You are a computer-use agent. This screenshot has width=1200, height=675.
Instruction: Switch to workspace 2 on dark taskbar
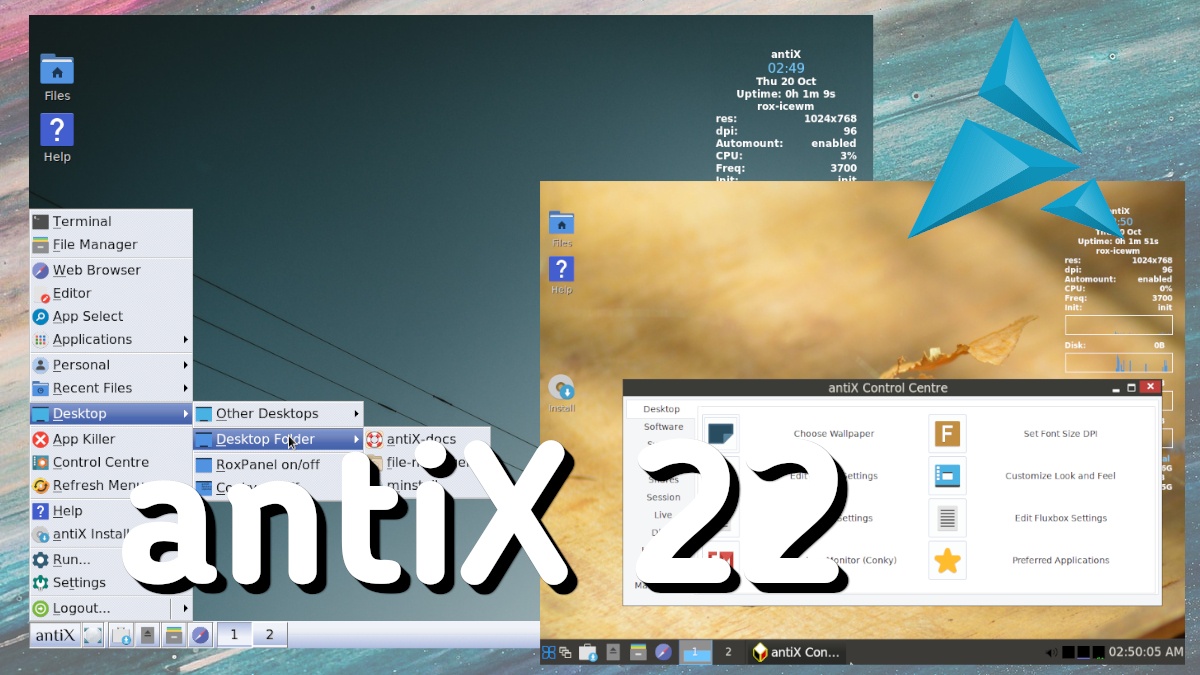point(728,652)
